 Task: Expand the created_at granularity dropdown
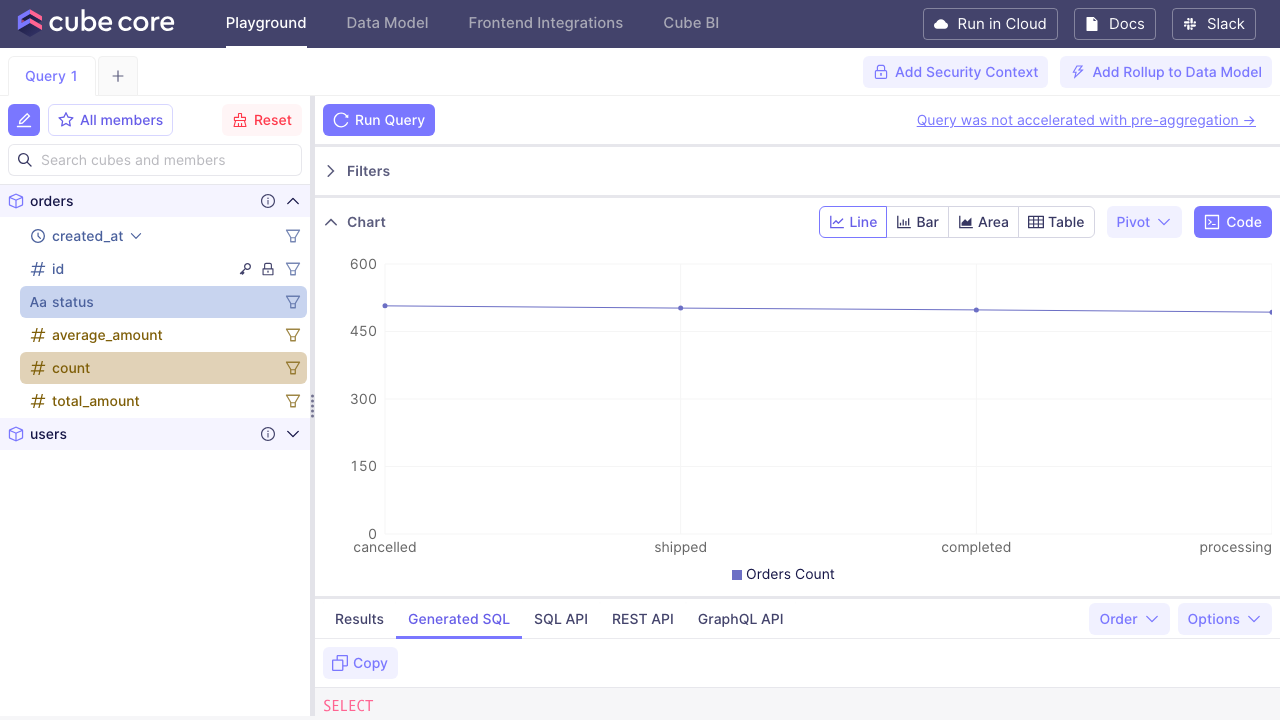[x=137, y=236]
